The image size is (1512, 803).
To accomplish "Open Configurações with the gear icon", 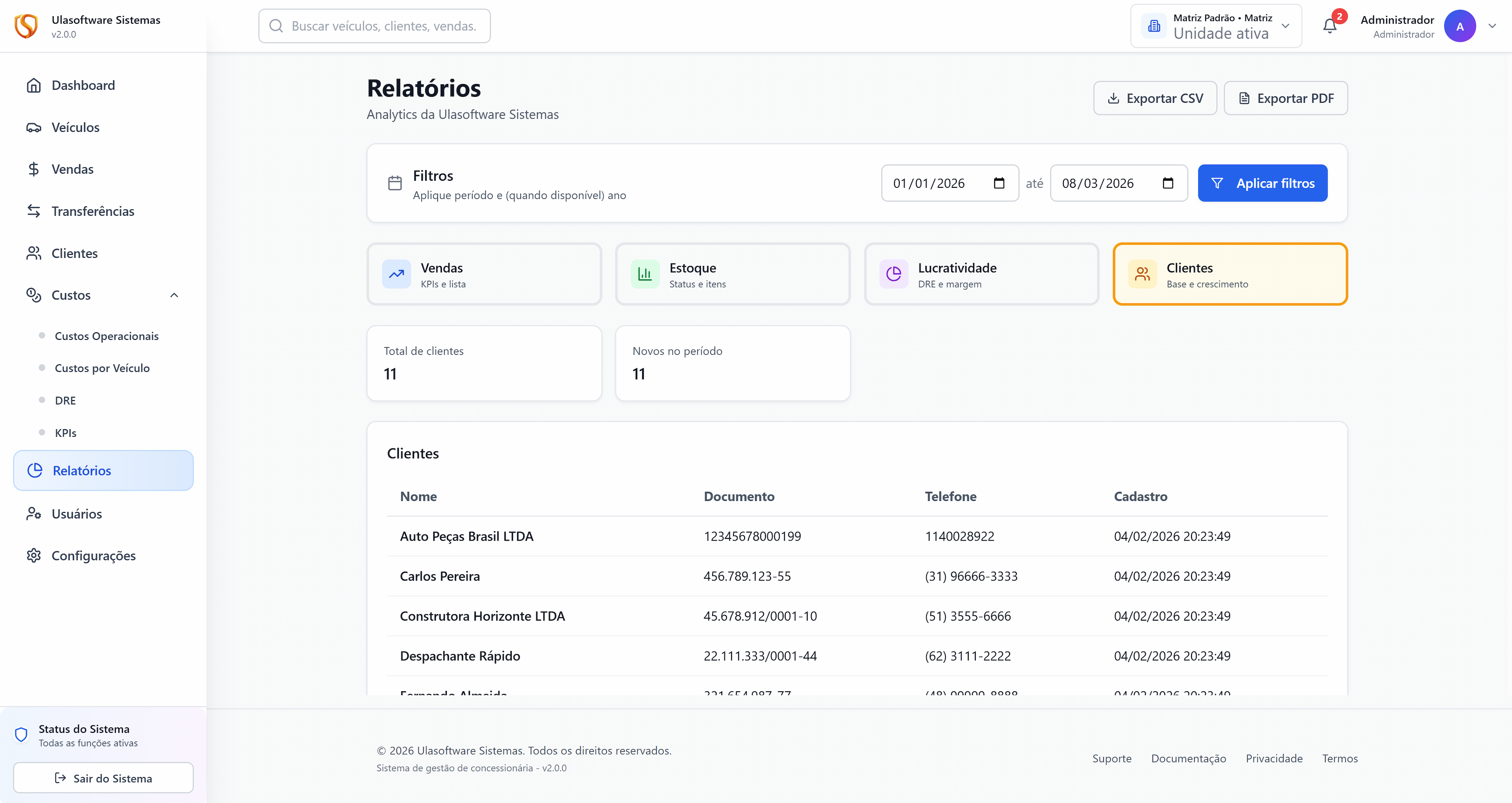I will (33, 555).
